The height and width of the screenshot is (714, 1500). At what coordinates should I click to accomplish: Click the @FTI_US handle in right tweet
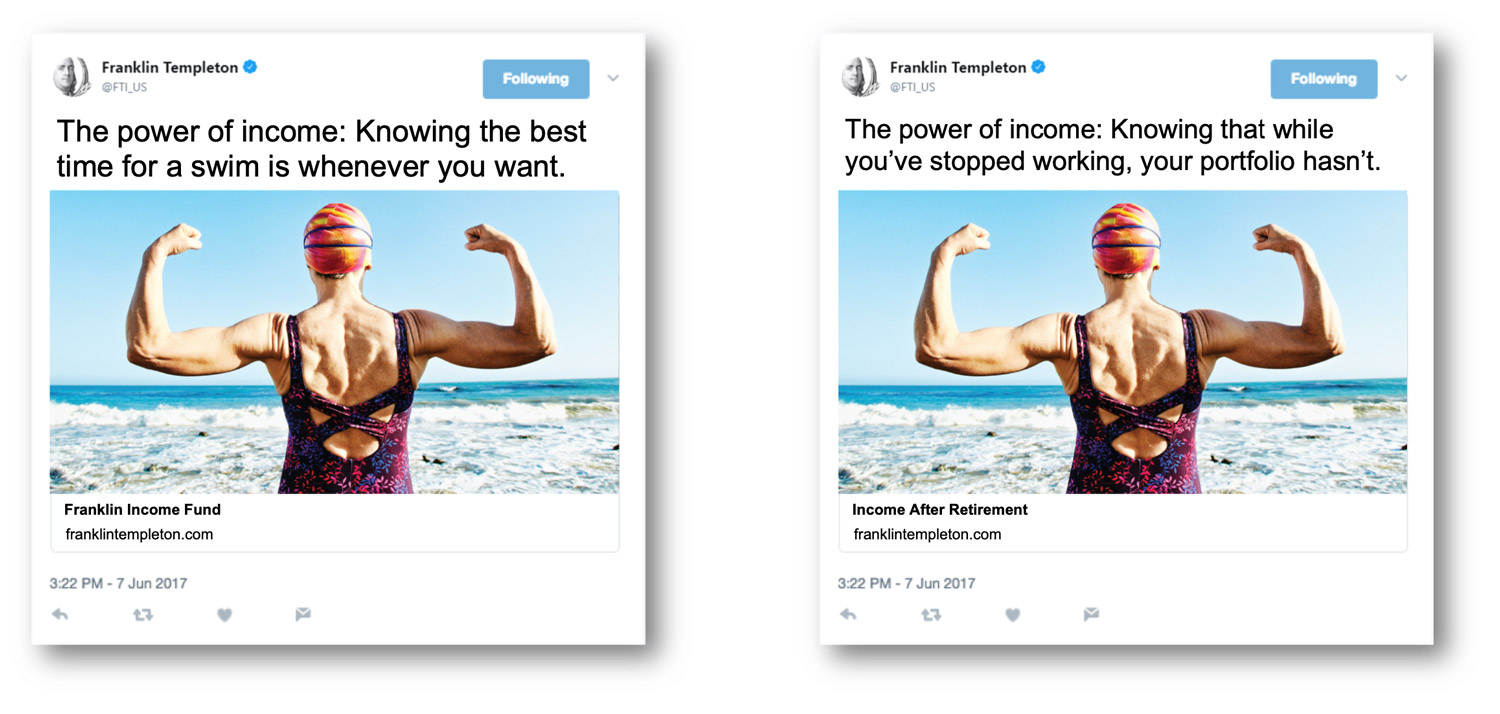point(912,88)
